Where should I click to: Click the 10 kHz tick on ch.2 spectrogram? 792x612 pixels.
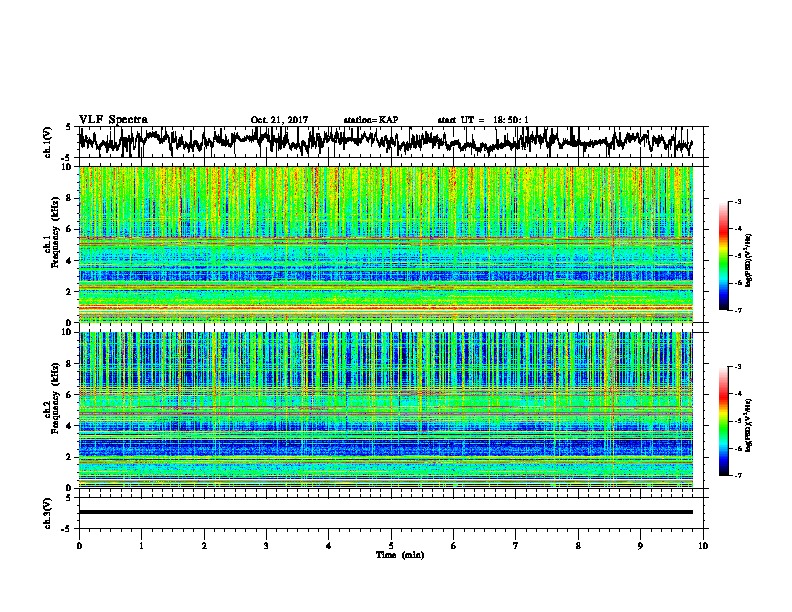(x=68, y=332)
